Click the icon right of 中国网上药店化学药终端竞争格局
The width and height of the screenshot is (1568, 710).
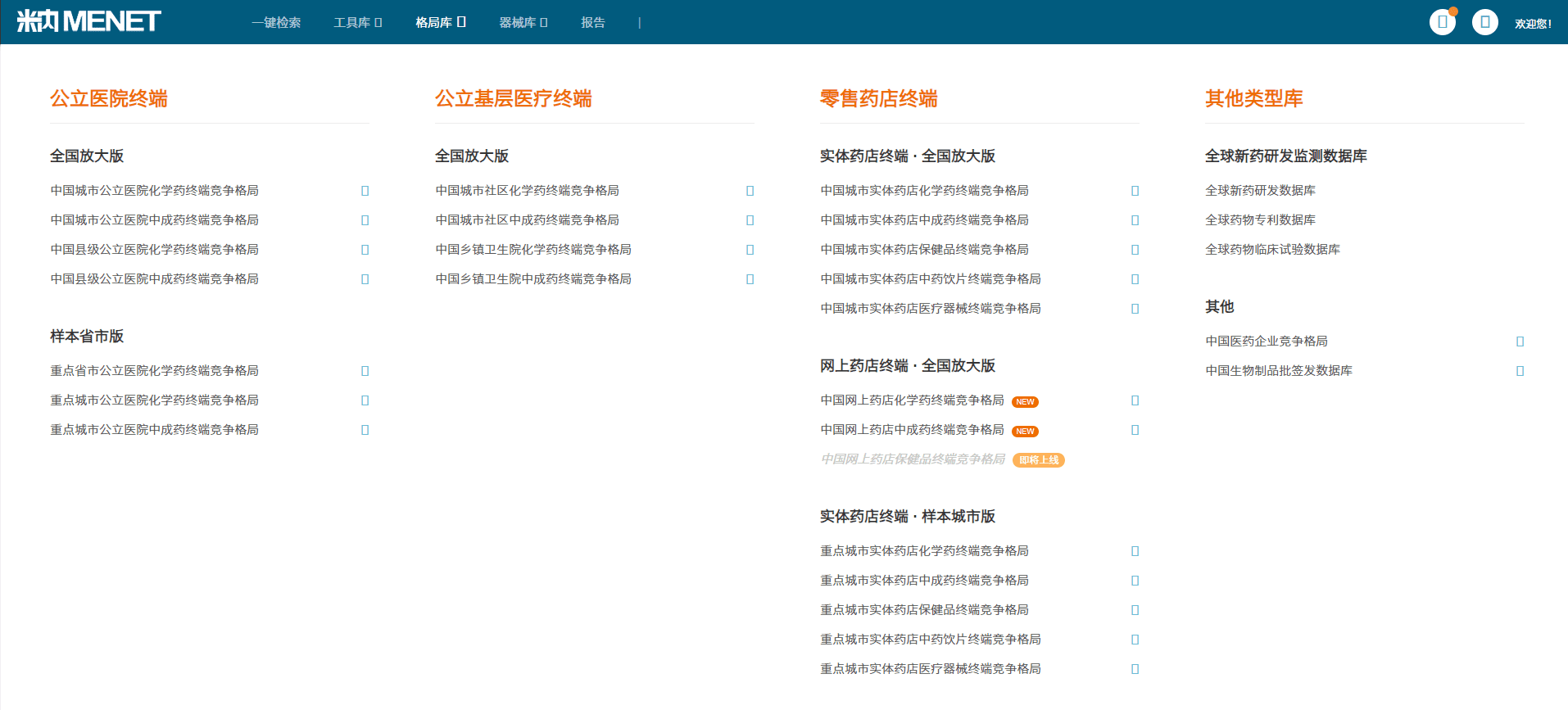(x=1135, y=400)
